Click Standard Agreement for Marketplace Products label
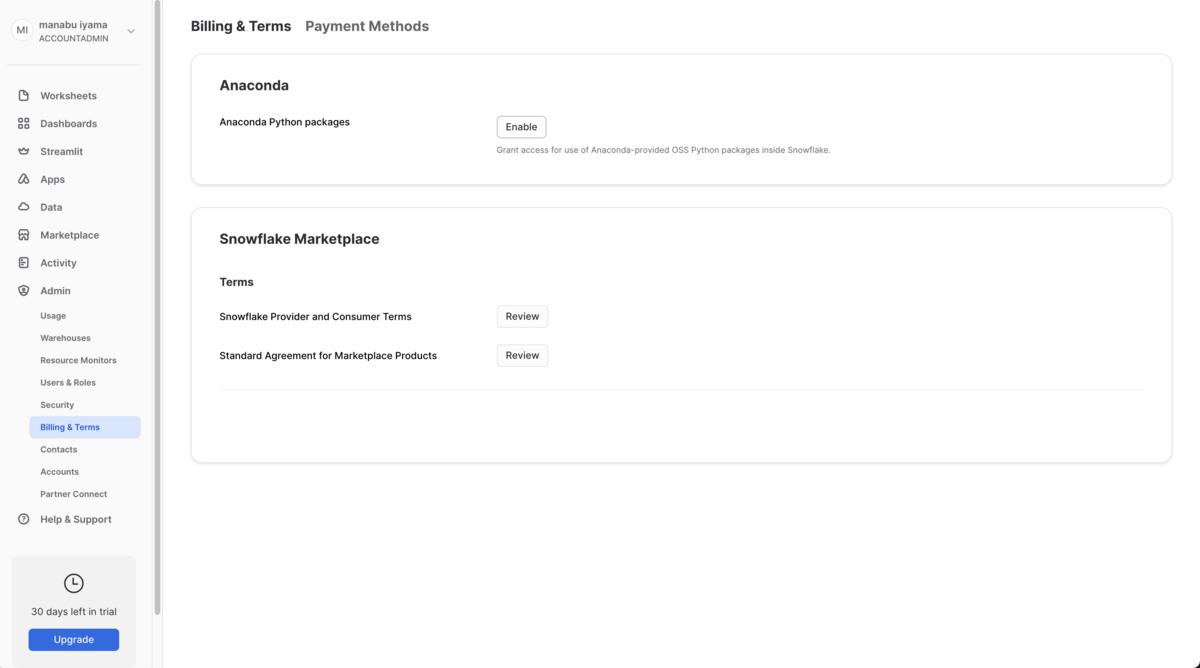The image size is (1200, 668). [x=328, y=356]
